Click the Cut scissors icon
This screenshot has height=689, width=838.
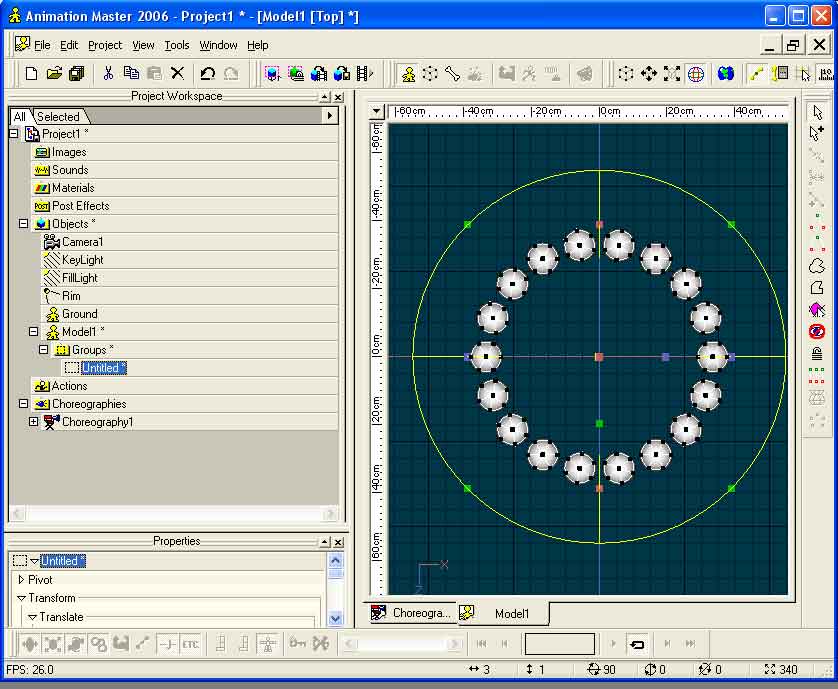[108, 73]
